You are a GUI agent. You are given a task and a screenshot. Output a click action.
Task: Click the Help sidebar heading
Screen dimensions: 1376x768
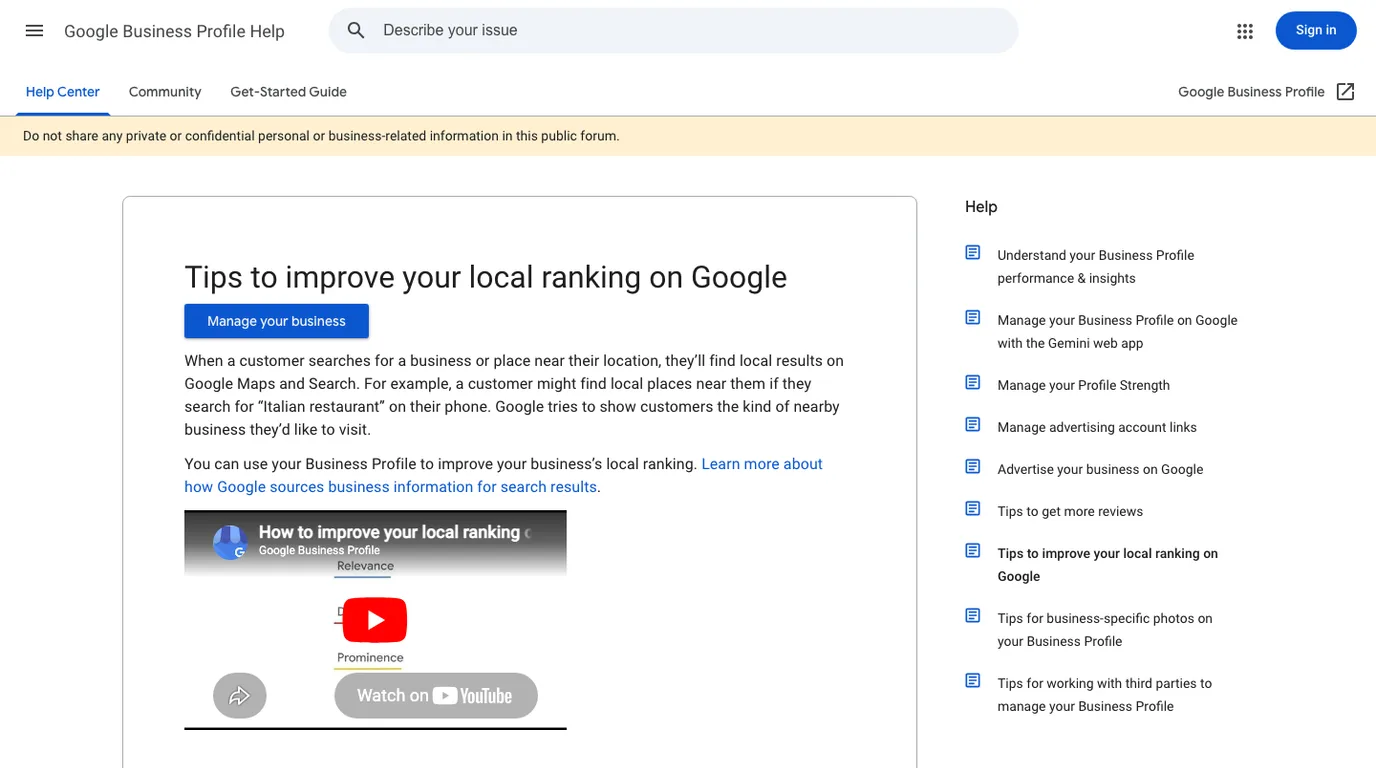tap(981, 207)
